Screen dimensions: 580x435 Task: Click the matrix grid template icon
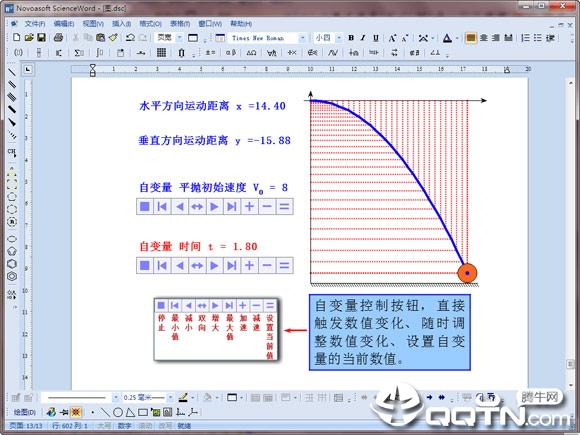[x=161, y=53]
